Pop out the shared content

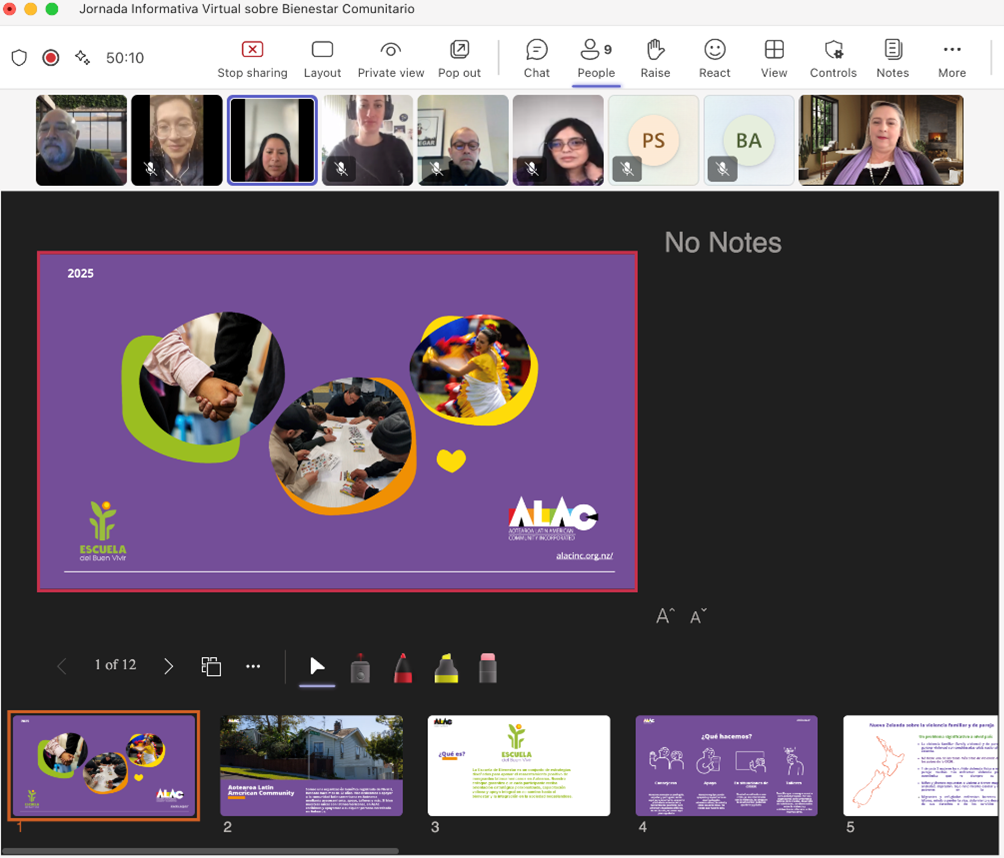[x=459, y=59]
